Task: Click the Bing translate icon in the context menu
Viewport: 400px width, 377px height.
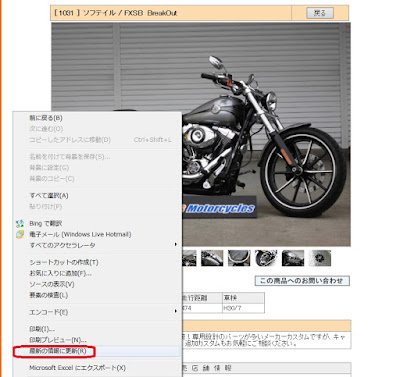Action: [20, 223]
